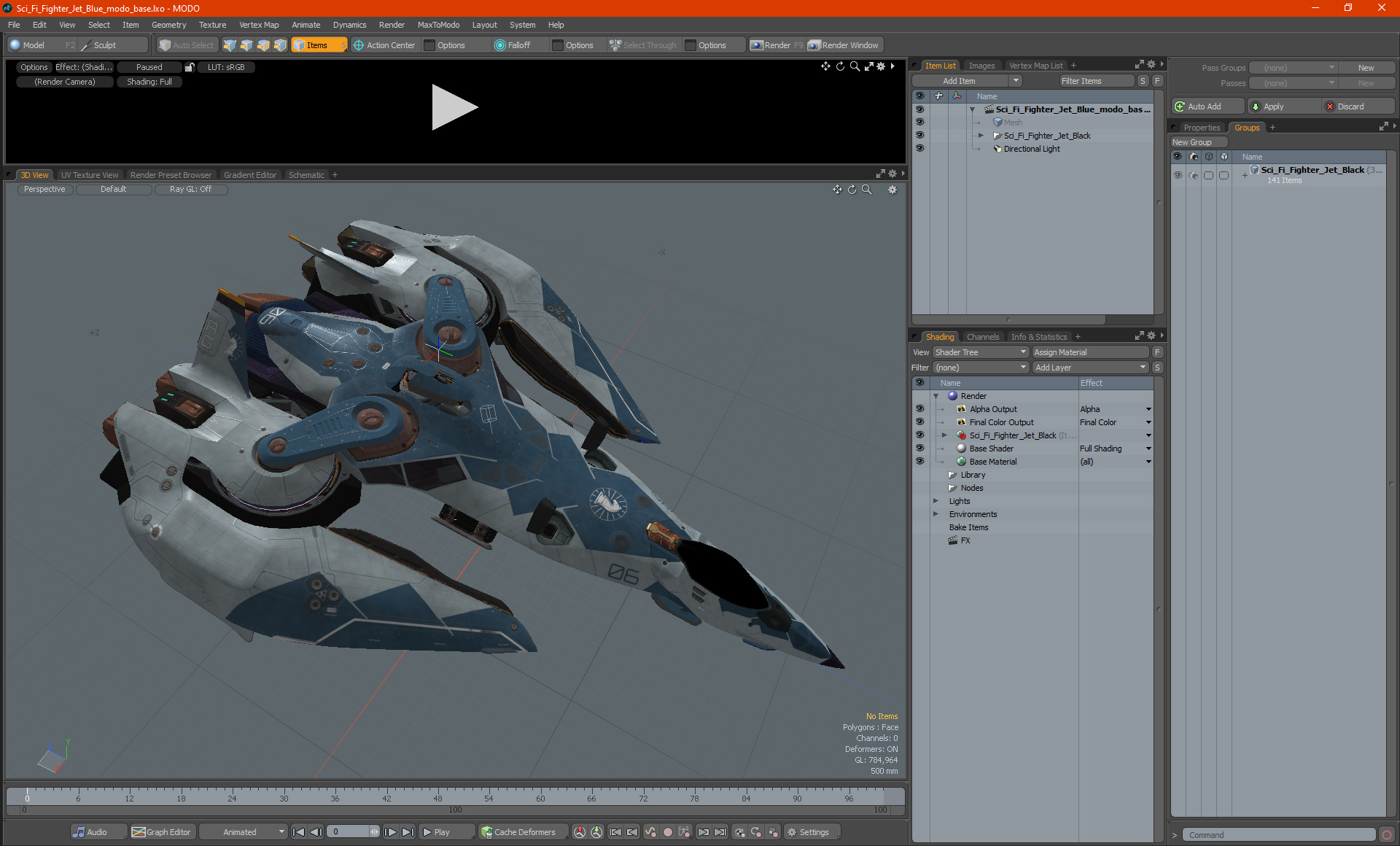Step to previous frame
This screenshot has height=846, width=1400.
click(x=316, y=832)
